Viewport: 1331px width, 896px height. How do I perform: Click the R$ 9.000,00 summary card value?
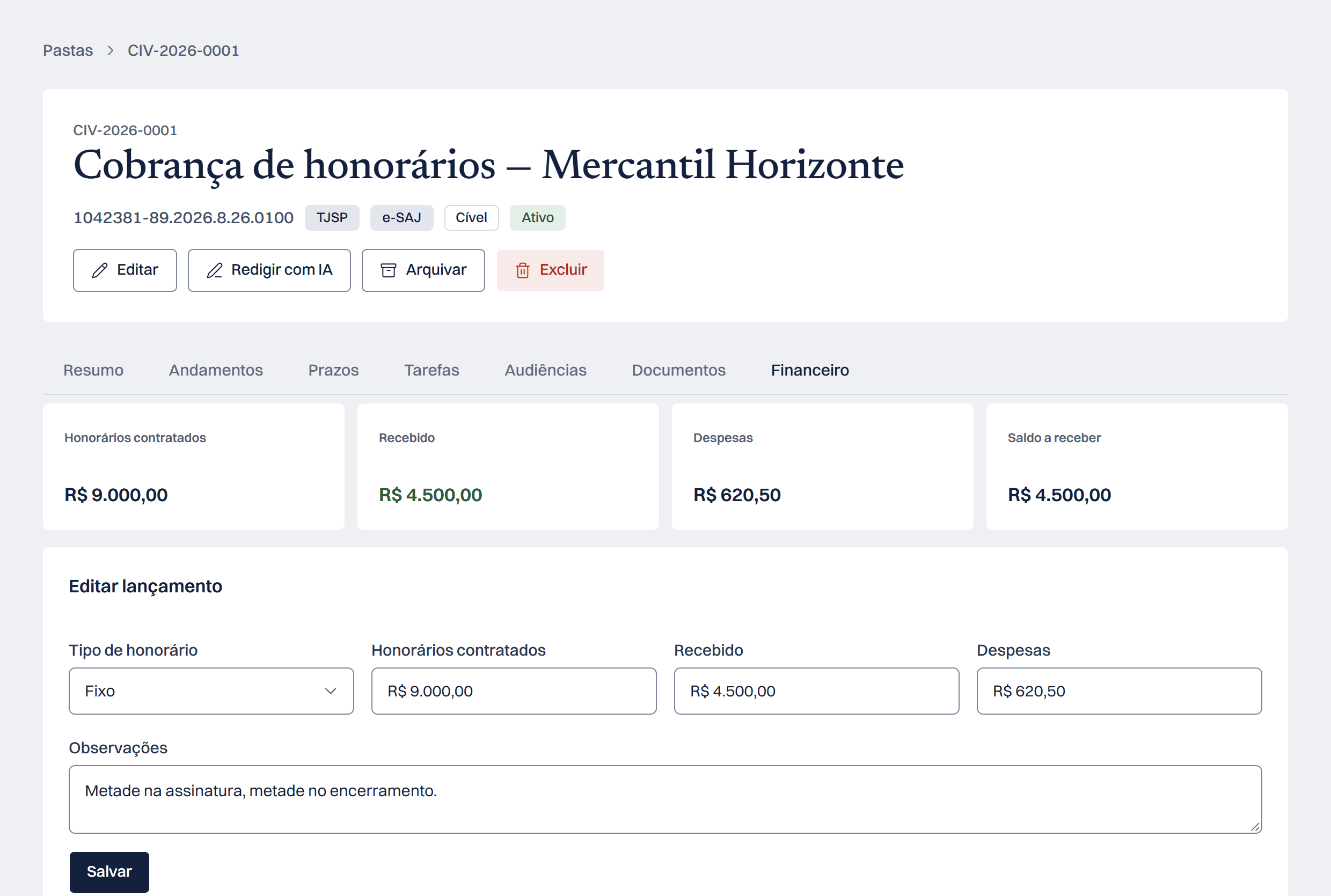(116, 495)
